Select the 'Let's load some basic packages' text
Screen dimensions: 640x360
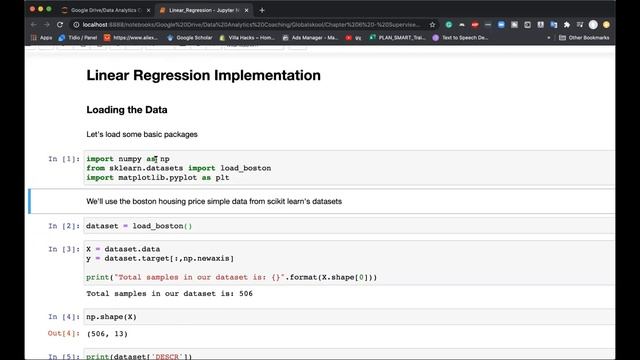coord(142,134)
